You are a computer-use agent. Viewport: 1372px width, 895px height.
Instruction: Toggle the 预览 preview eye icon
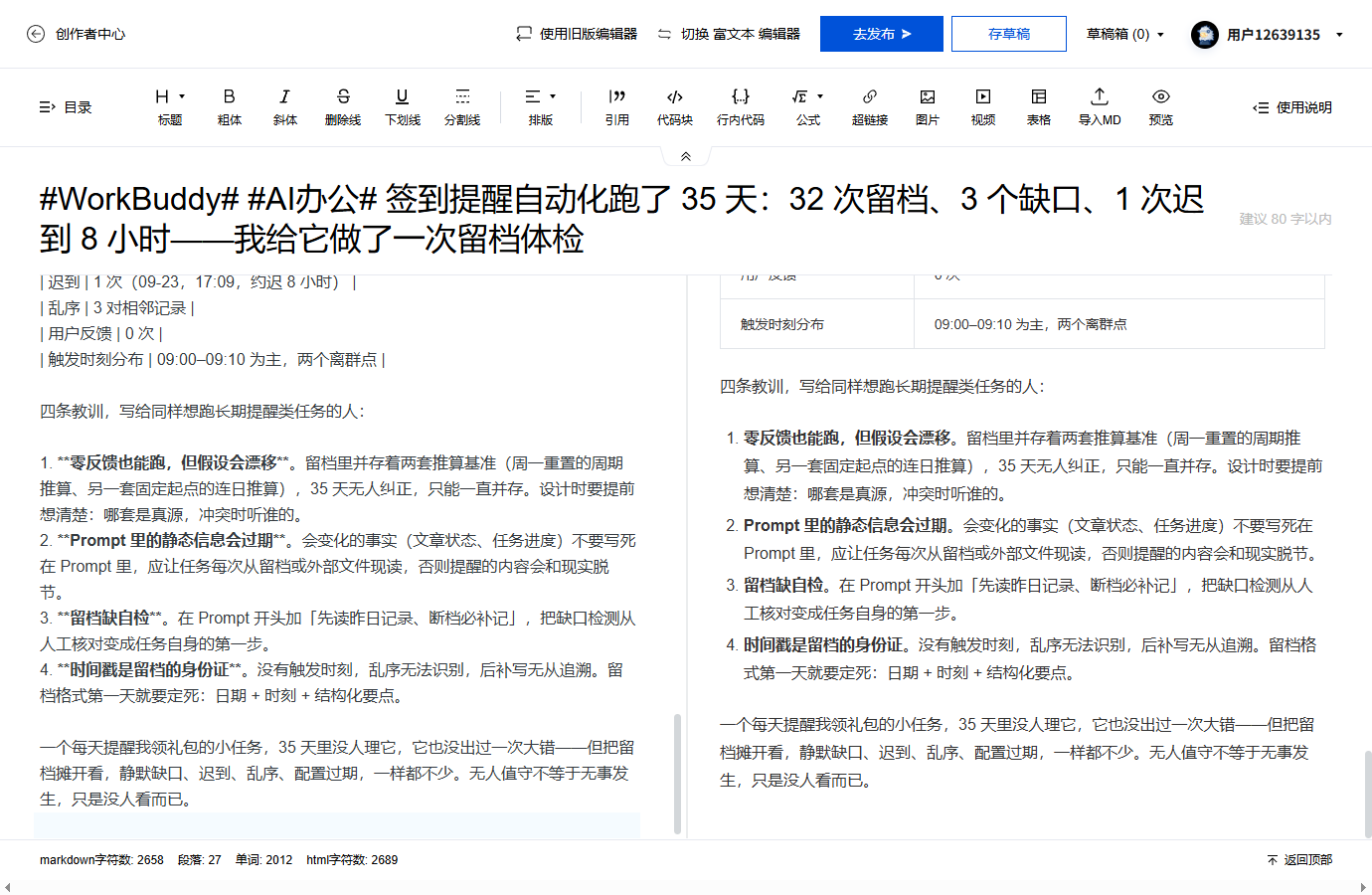(1161, 96)
